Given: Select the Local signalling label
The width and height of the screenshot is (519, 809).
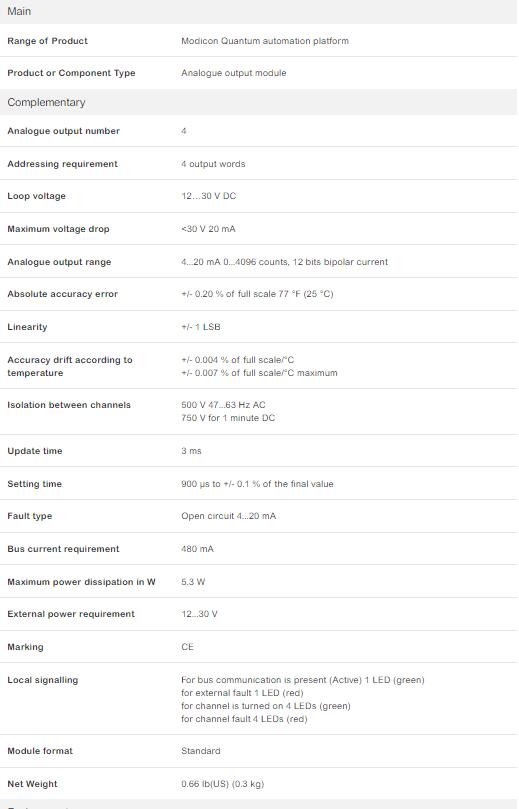Looking at the screenshot, I should point(43,680).
